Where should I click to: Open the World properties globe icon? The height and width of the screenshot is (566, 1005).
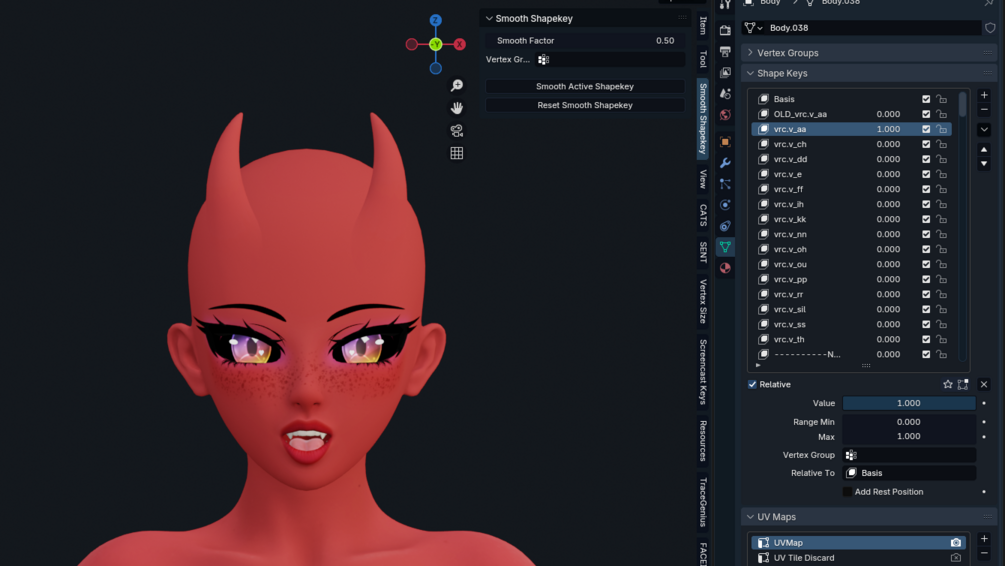click(x=725, y=115)
